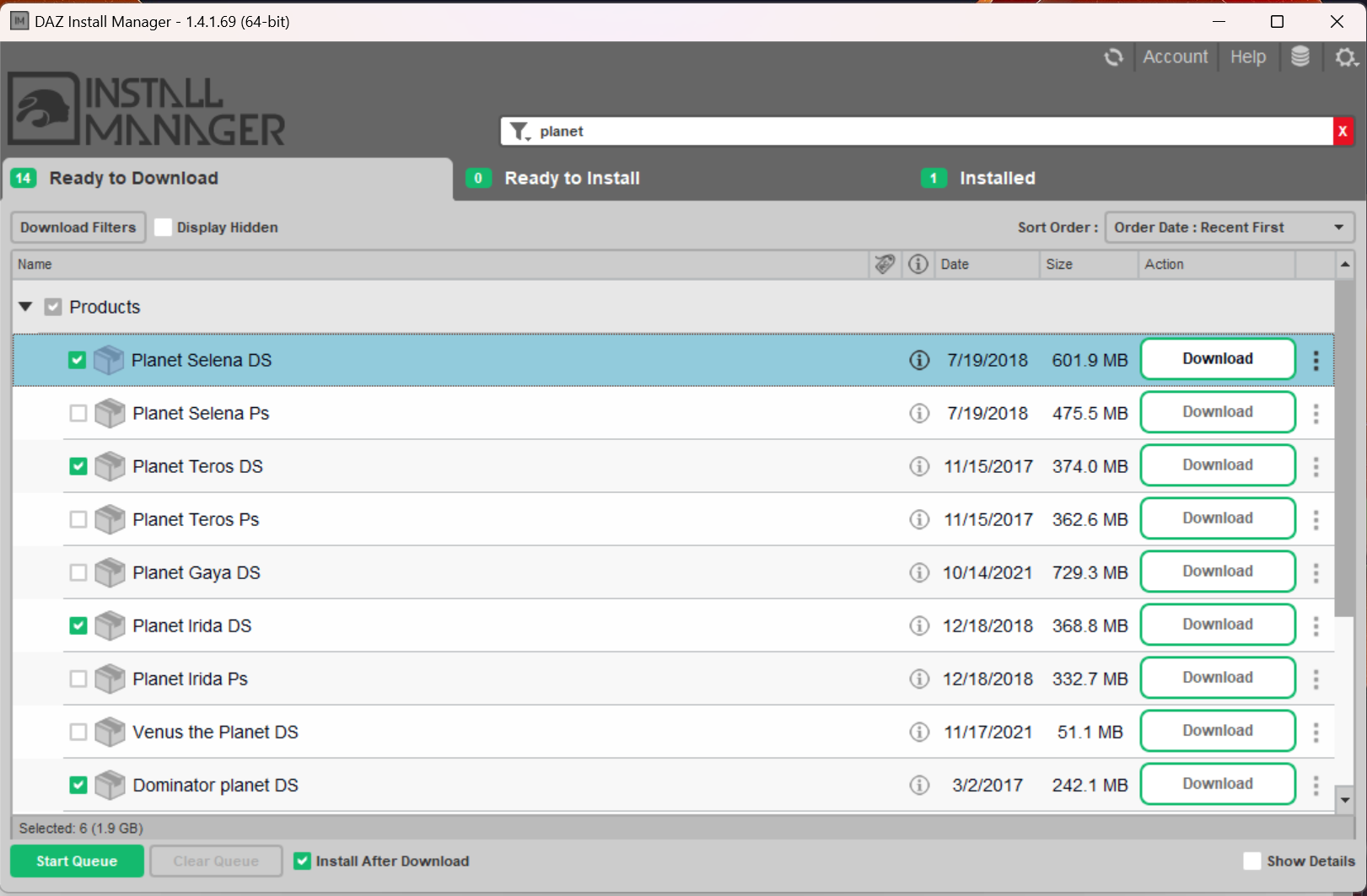Toggle the Products group checkbox

[53, 307]
